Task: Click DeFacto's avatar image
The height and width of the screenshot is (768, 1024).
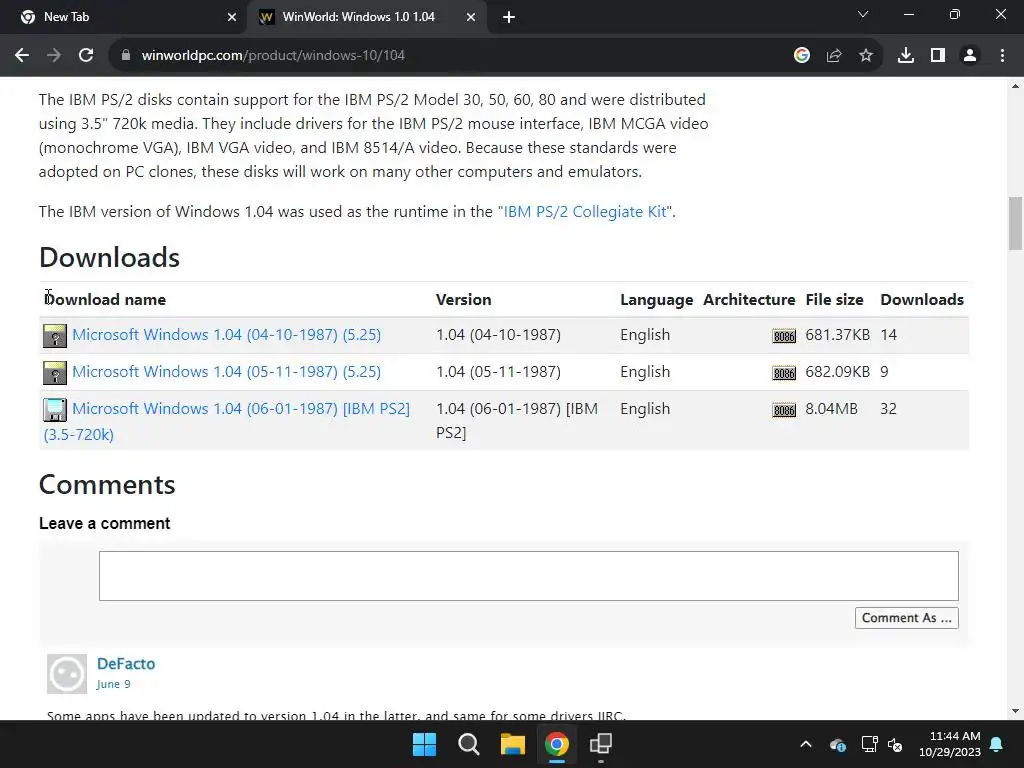Action: 67,674
